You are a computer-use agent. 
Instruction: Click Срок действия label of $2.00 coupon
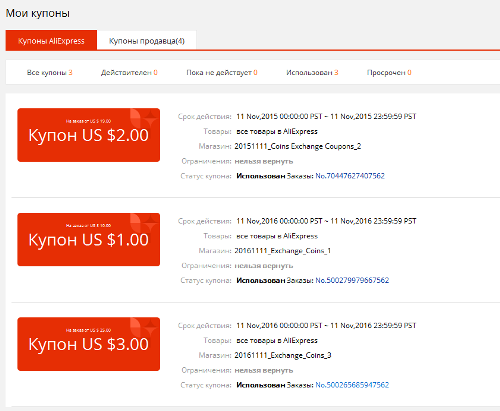click(x=204, y=117)
